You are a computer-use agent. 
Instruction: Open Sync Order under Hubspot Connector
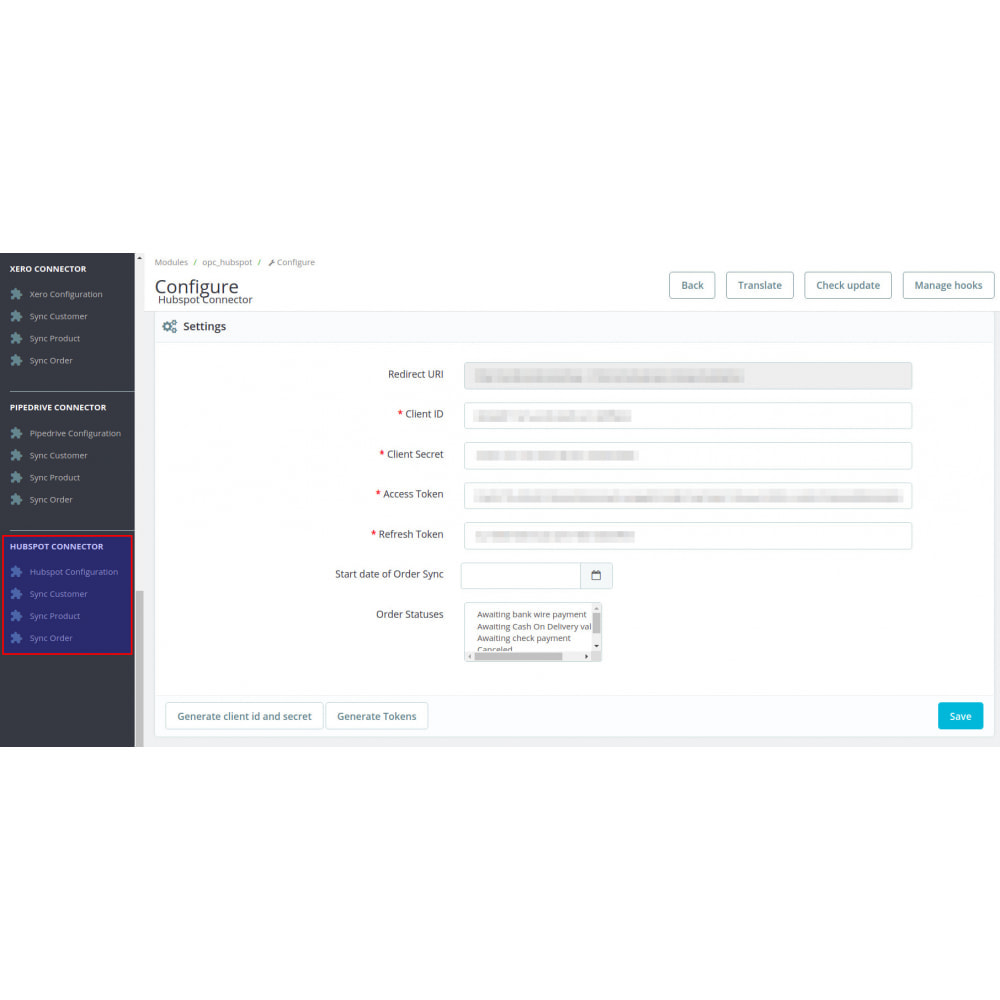[x=51, y=638]
